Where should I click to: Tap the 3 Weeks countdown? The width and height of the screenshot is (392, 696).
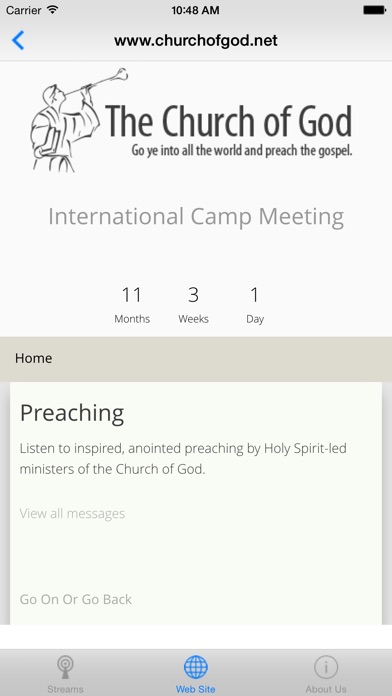click(x=194, y=305)
